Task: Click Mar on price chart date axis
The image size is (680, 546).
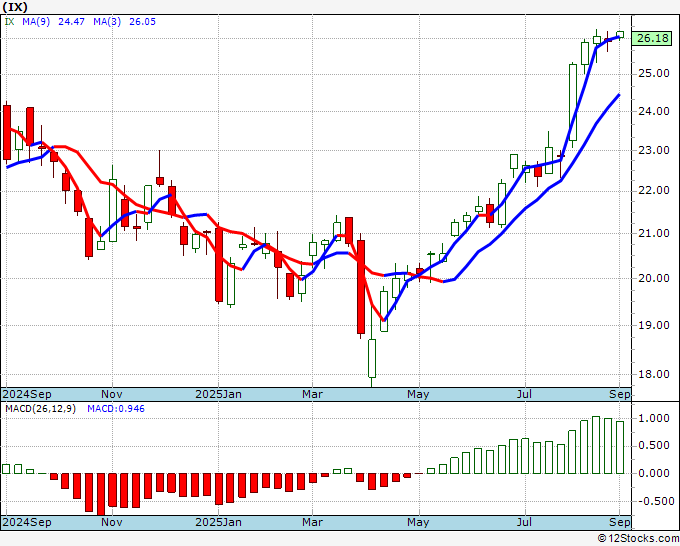Action: pos(312,394)
